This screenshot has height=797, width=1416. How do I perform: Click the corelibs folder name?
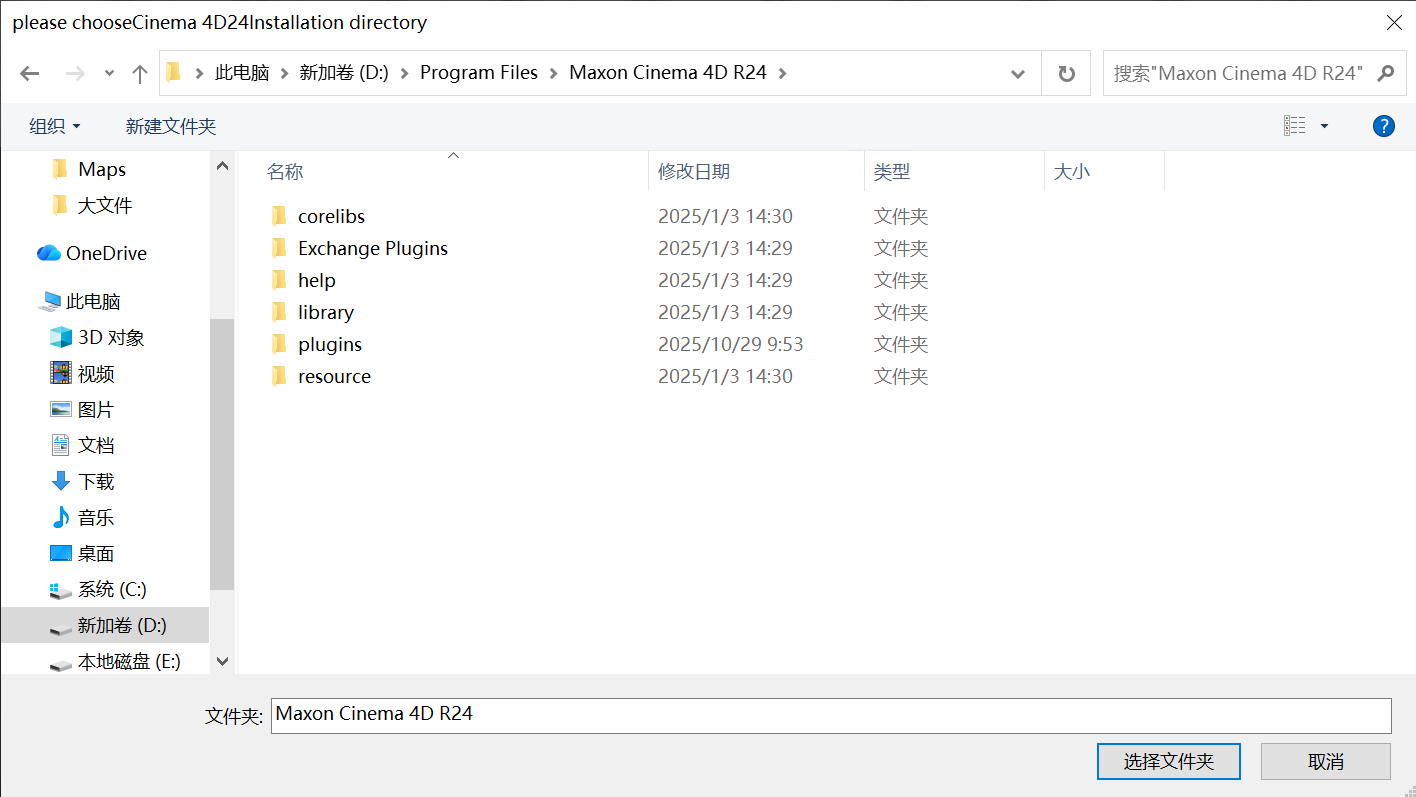[332, 216]
